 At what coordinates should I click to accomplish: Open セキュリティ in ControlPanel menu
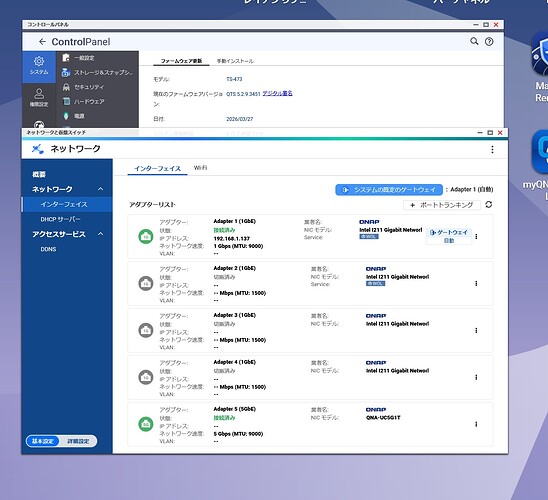(x=83, y=87)
